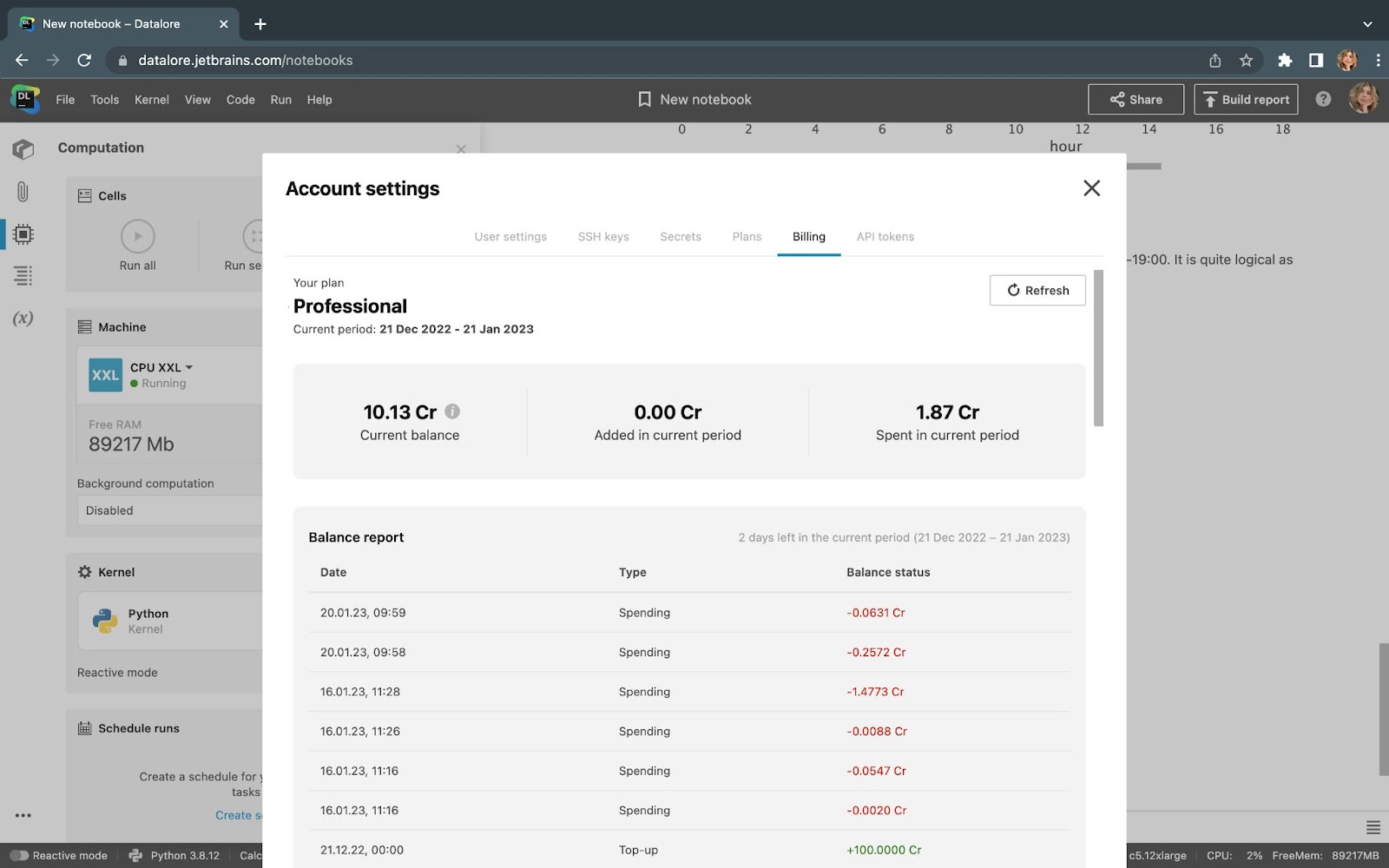The image size is (1389, 868).
Task: Go back in browser history
Action: point(22,60)
